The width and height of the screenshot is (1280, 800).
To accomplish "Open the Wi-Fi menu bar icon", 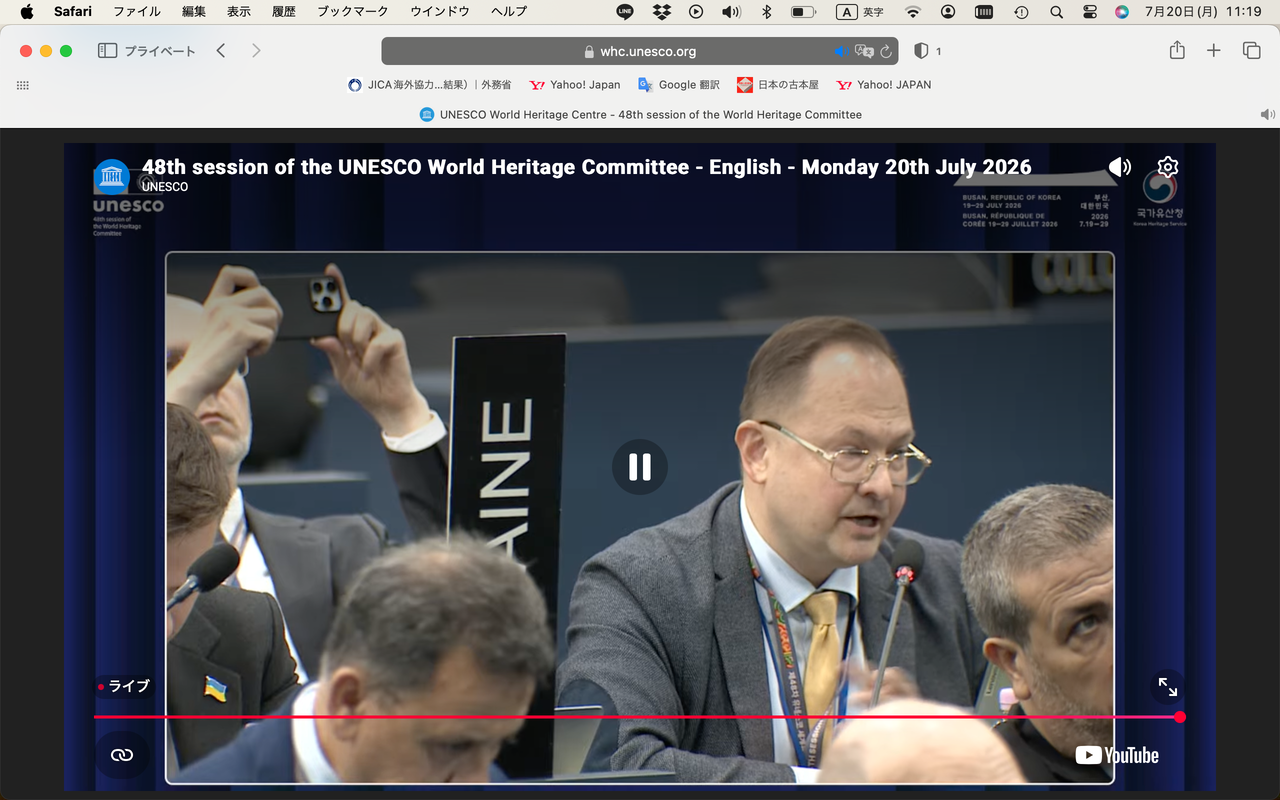I will 913,12.
